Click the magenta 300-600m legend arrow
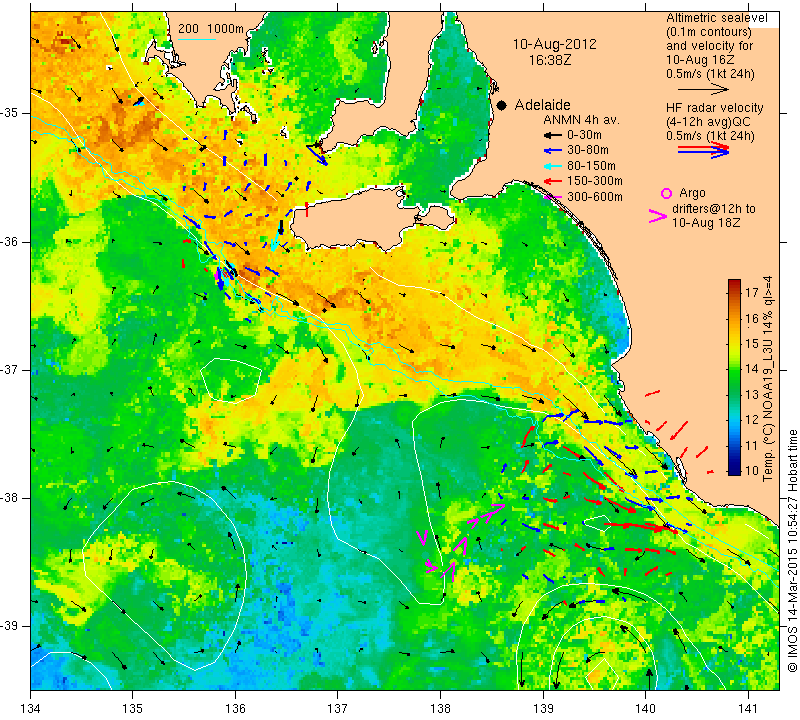 pyautogui.click(x=552, y=196)
